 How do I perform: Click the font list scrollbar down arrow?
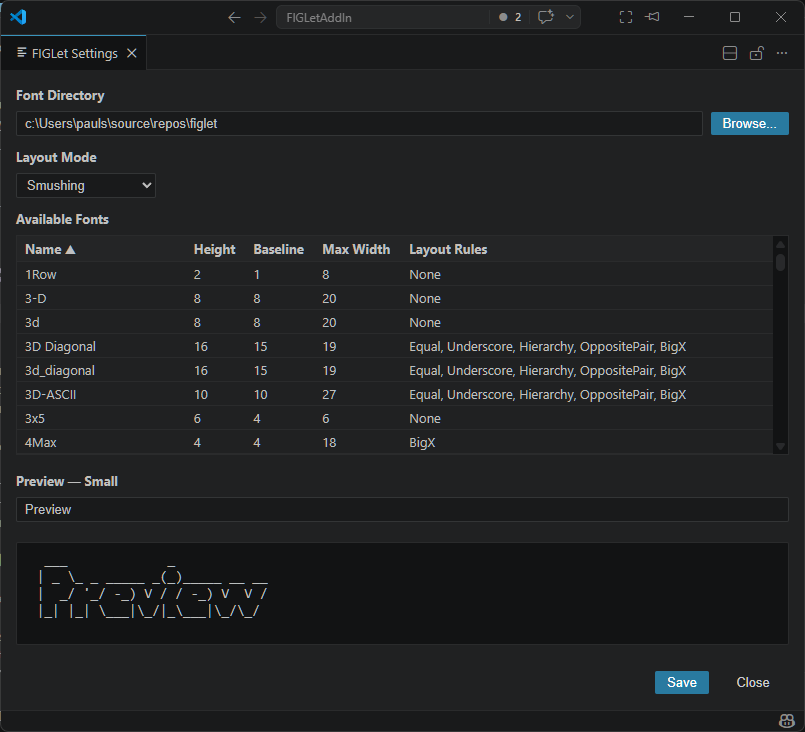(780, 447)
